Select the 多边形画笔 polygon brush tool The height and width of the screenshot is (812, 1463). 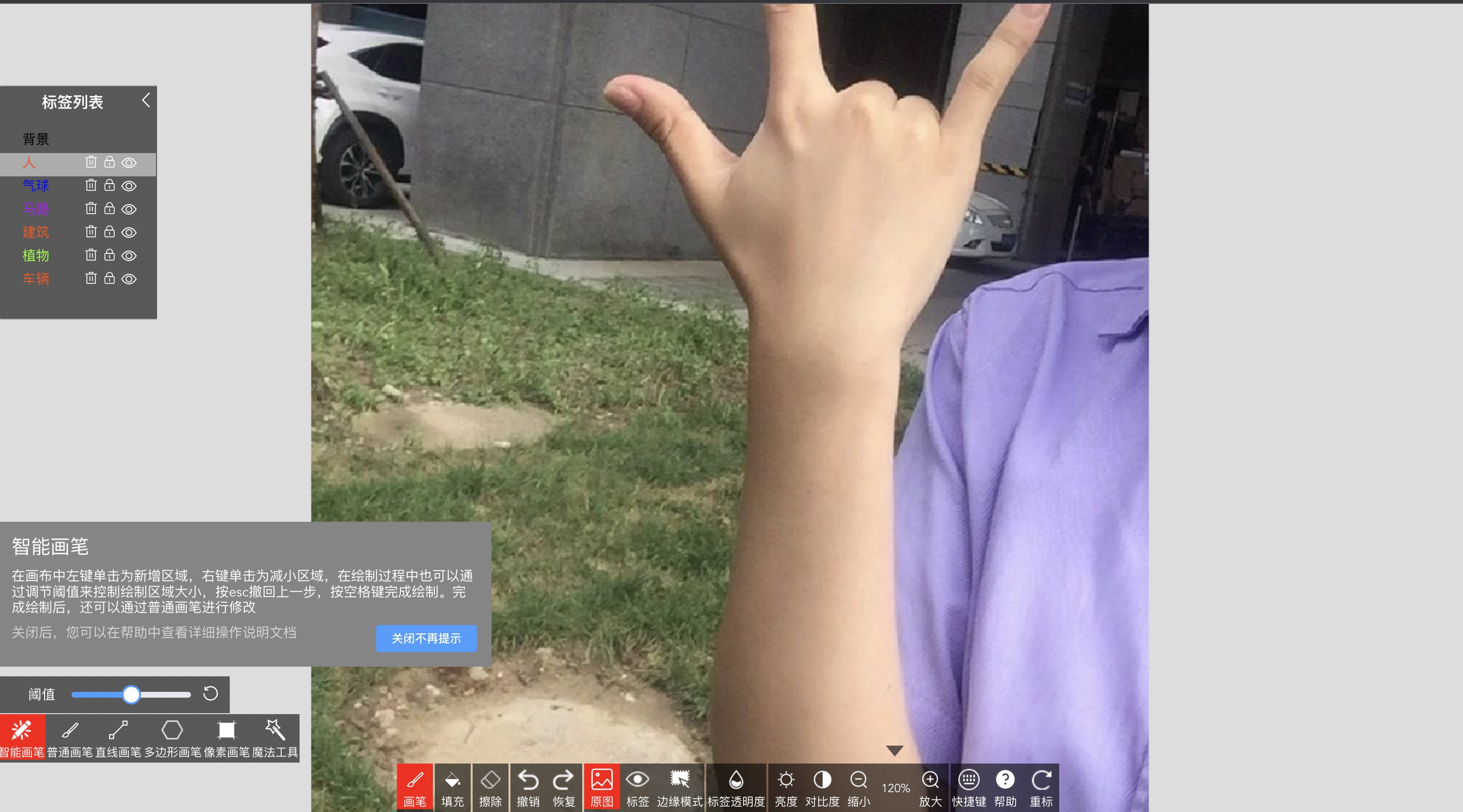pos(172,738)
